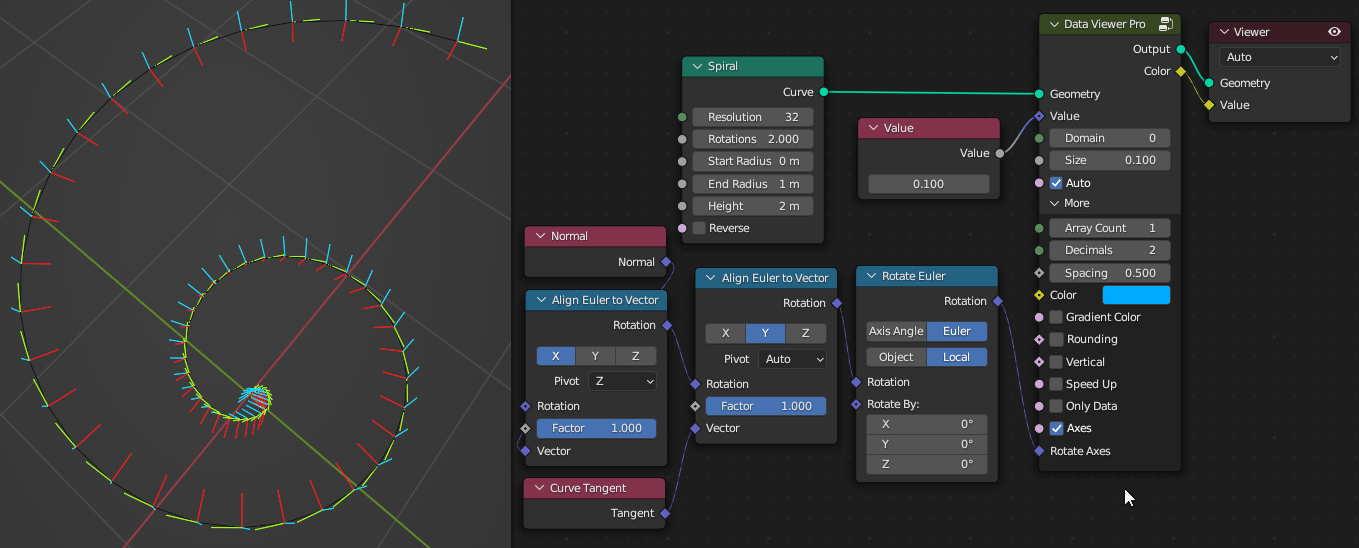Open the Pivot Z dropdown
This screenshot has width=1359, height=548.
point(622,381)
